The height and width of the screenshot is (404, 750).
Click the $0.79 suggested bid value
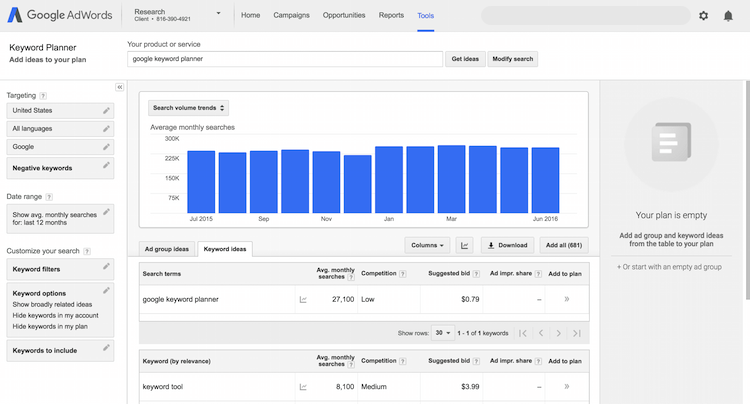470,299
